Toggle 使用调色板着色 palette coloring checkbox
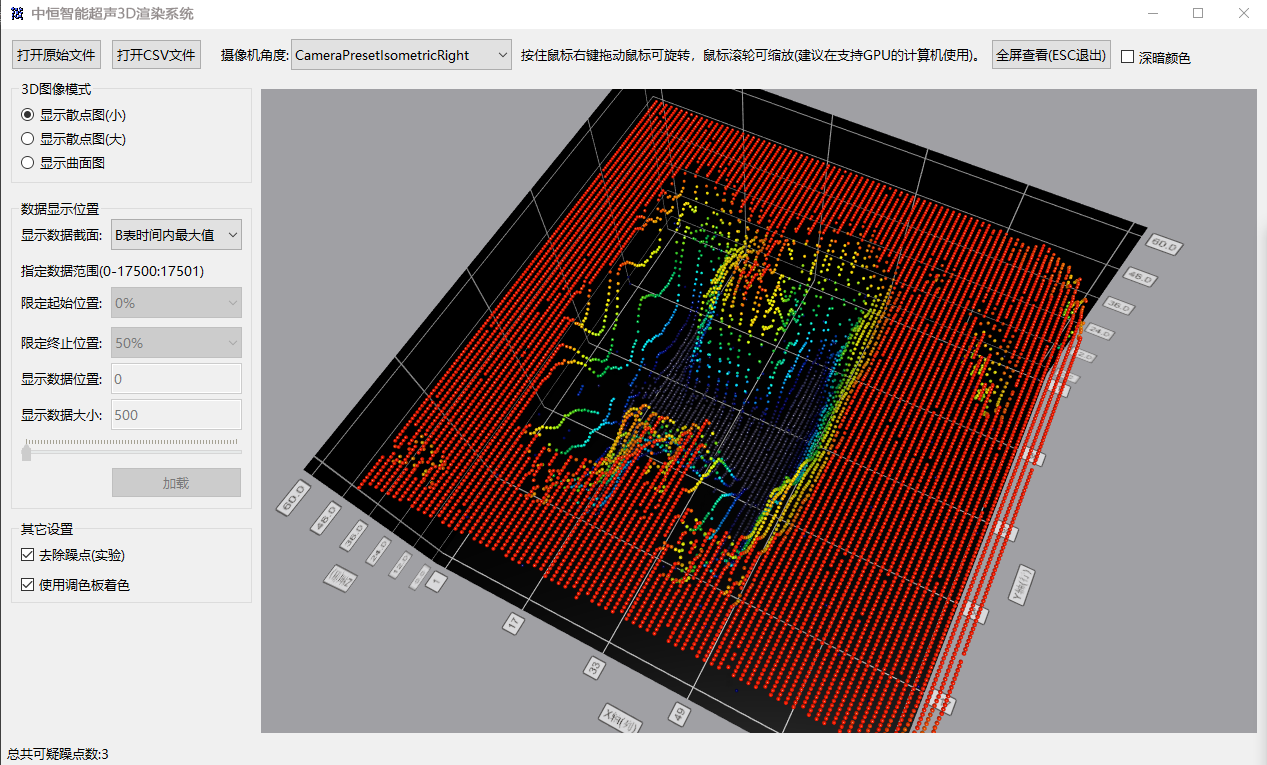Viewport: 1267px width, 765px height. 27,585
